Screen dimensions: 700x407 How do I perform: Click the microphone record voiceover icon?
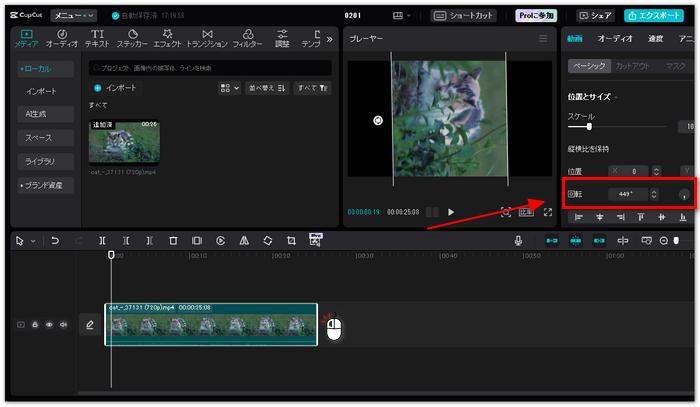(x=518, y=240)
